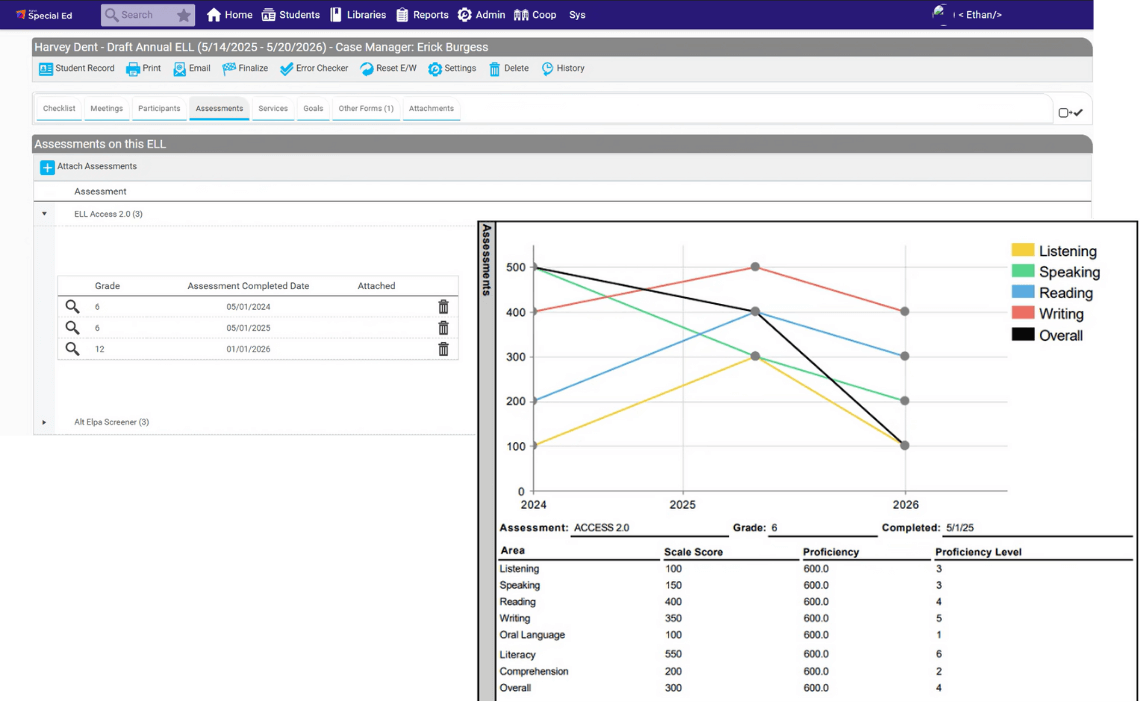Viewport: 1141px width, 702px height.
Task: Click the Listening yellow legend swatch
Action: coord(1022,250)
